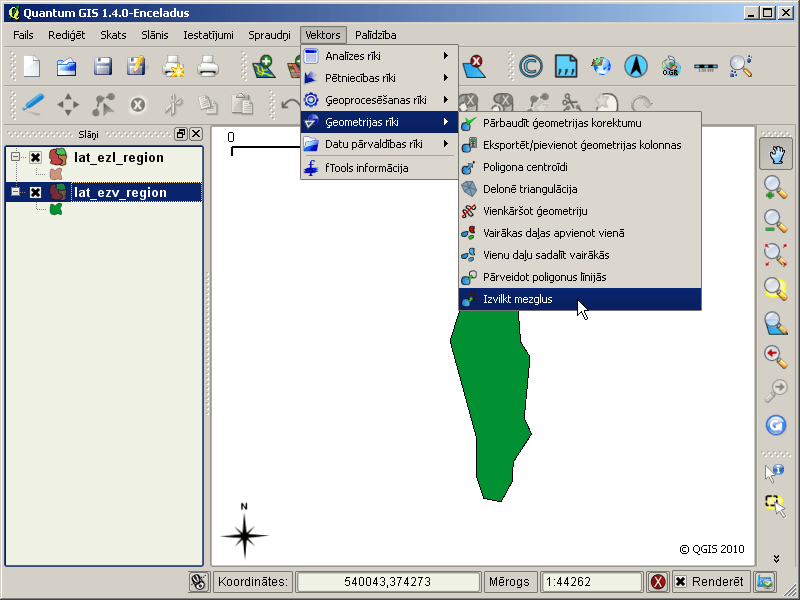The width and height of the screenshot is (800, 600).
Task: Click Save Project As floppy with pencil icon
Action: 136,66
